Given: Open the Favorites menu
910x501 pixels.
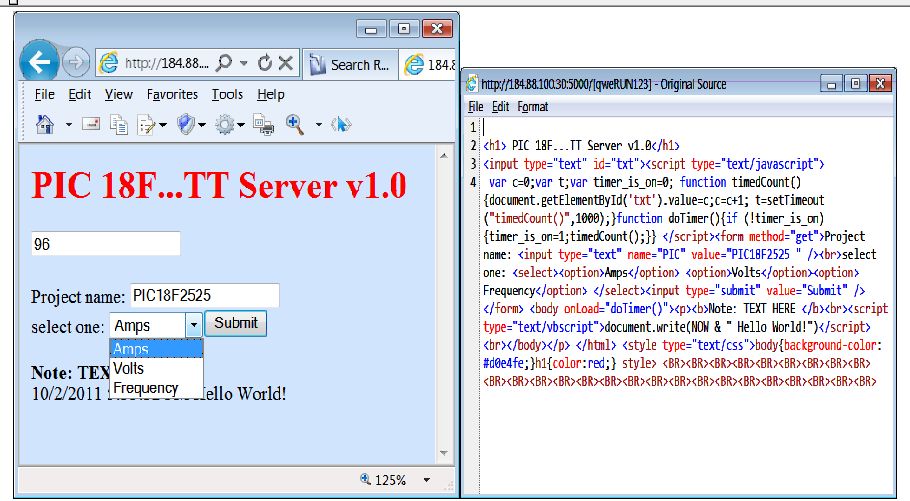Looking at the screenshot, I should [172, 95].
